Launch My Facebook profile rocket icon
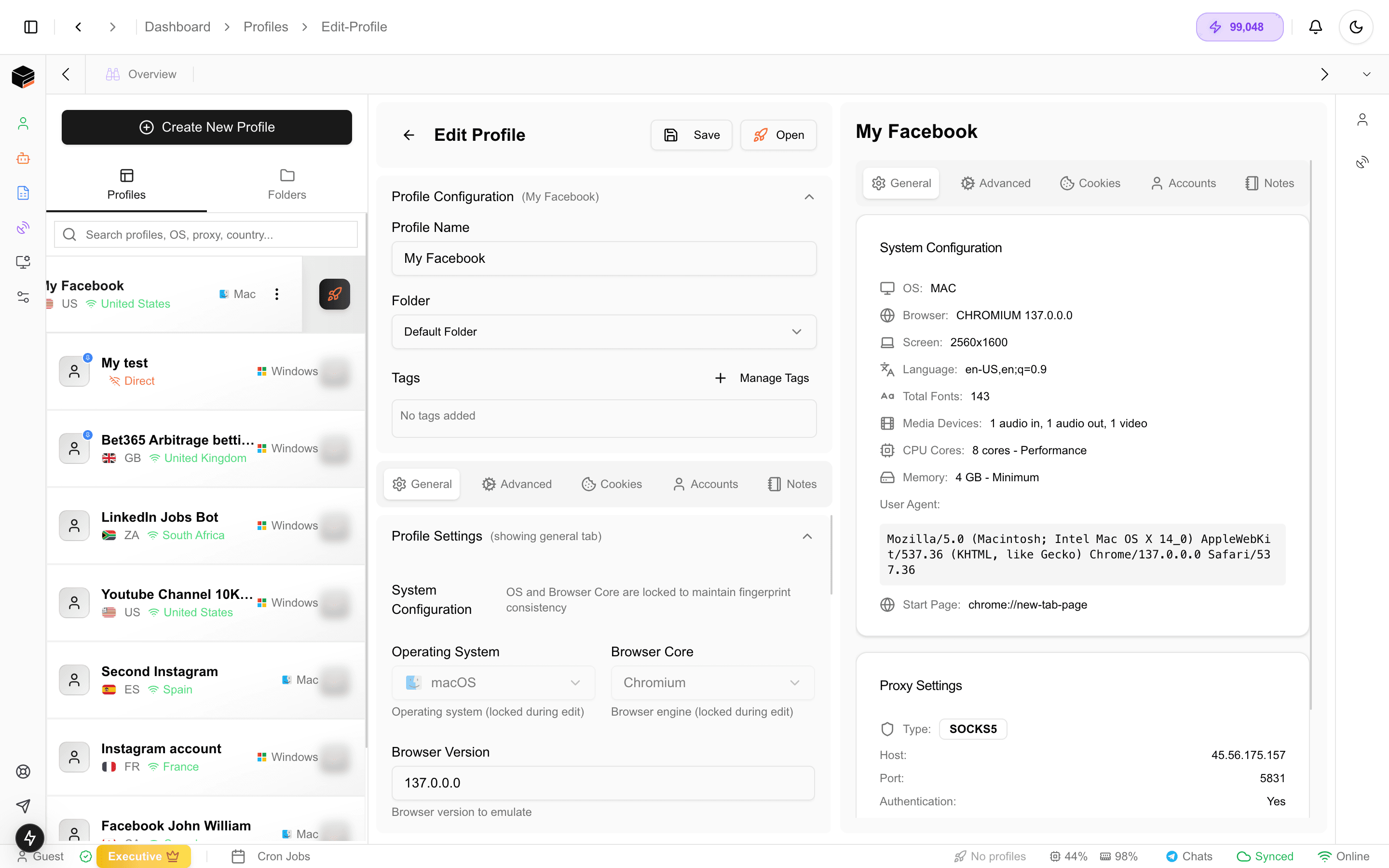Viewport: 1389px width, 868px height. 334,294
